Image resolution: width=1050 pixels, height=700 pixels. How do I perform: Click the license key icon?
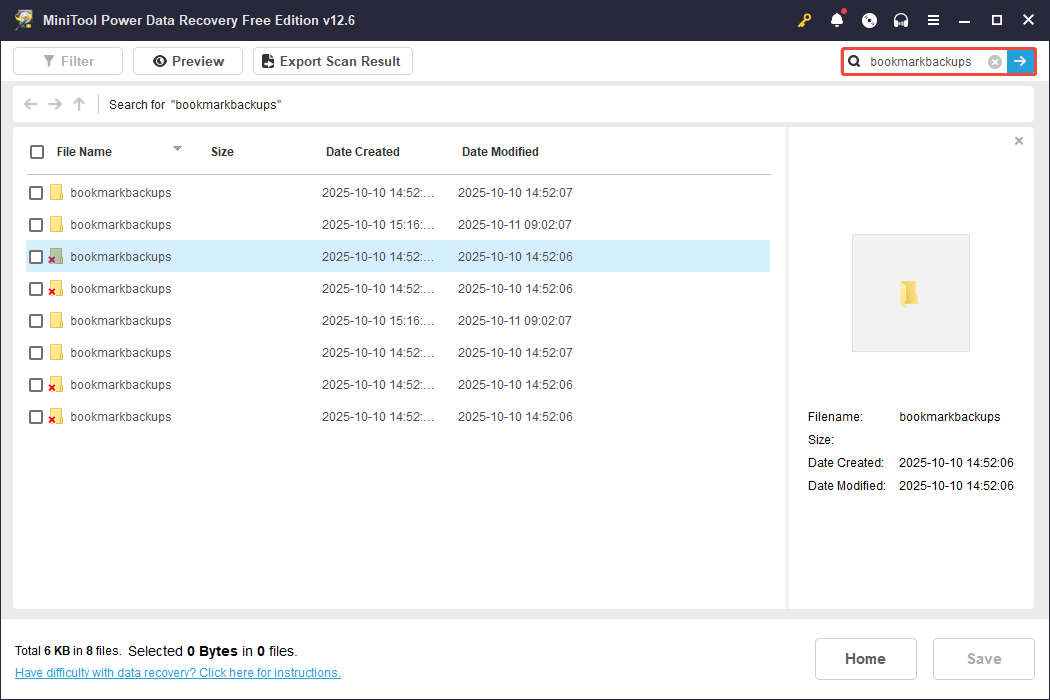click(805, 19)
